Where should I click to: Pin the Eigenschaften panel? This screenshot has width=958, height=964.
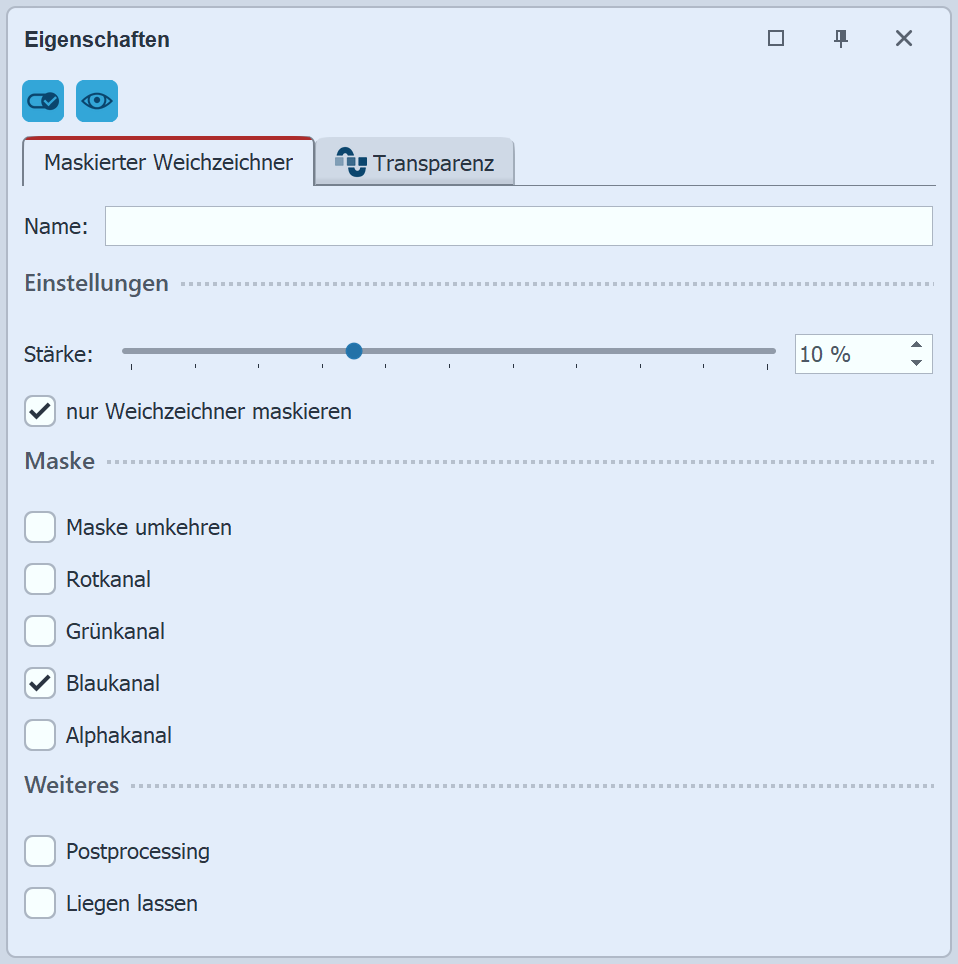[841, 39]
